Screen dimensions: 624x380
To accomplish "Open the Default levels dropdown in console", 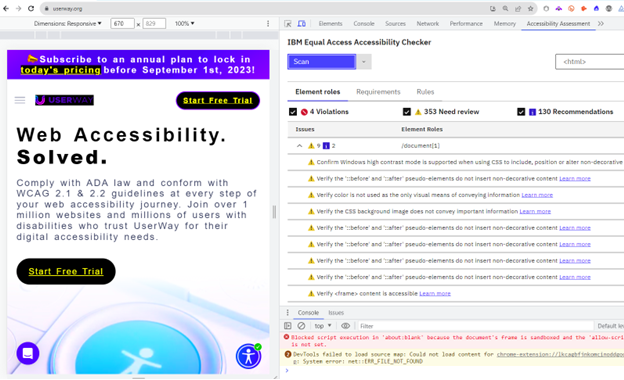I will tap(610, 326).
